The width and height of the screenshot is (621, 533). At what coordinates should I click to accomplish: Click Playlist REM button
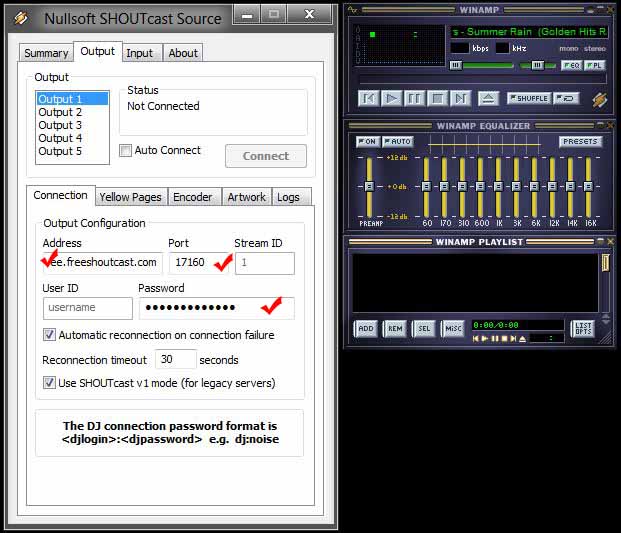tap(395, 329)
